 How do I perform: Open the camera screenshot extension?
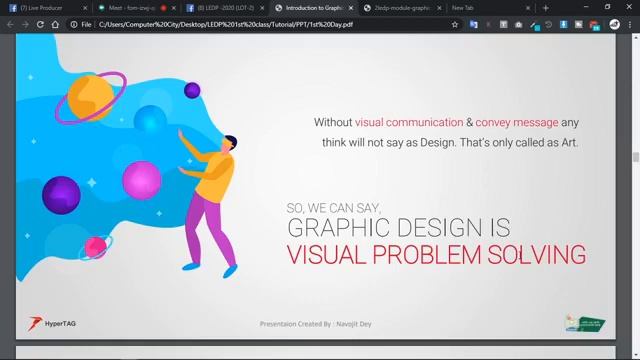[x=518, y=24]
